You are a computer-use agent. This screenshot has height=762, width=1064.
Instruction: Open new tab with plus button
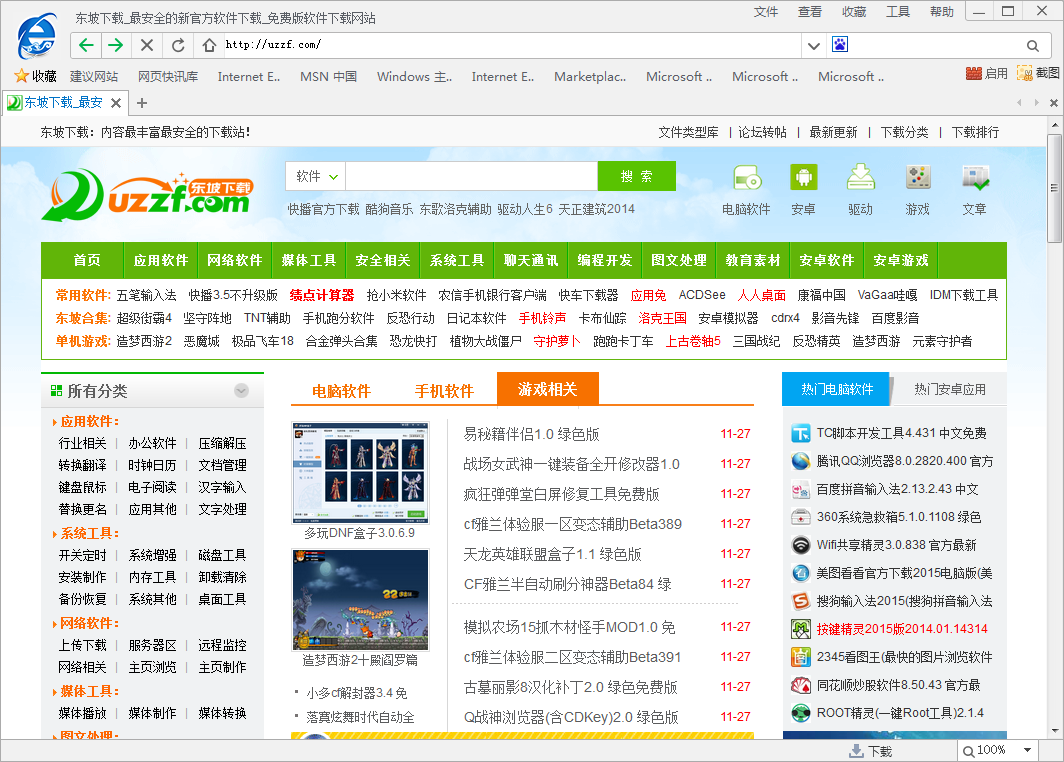pos(142,103)
